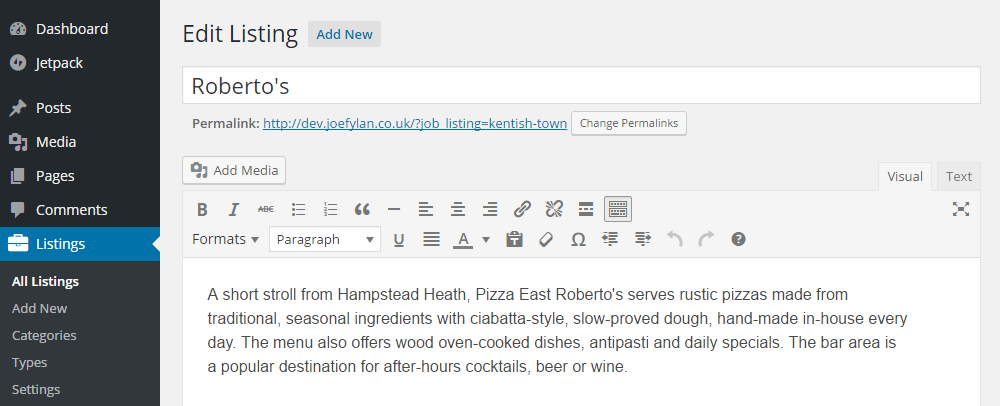Image resolution: width=1000 pixels, height=406 pixels.
Task: Open listing Settings submenu
Action: click(36, 389)
